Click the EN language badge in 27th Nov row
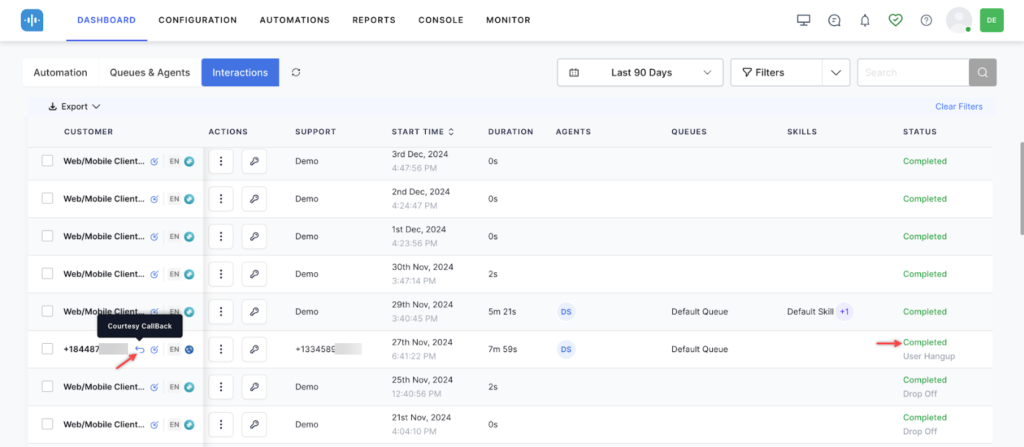The height and width of the screenshot is (447, 1024). pyautogui.click(x=174, y=350)
